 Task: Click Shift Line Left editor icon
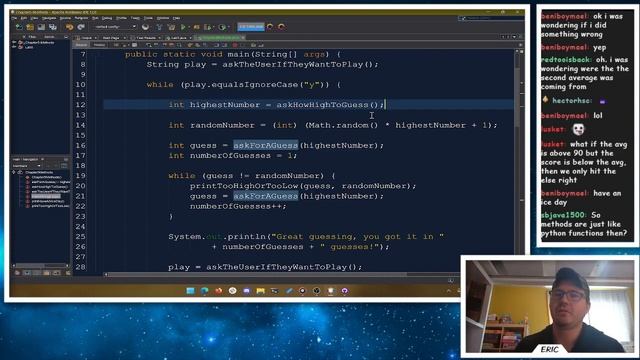[x=216, y=45]
